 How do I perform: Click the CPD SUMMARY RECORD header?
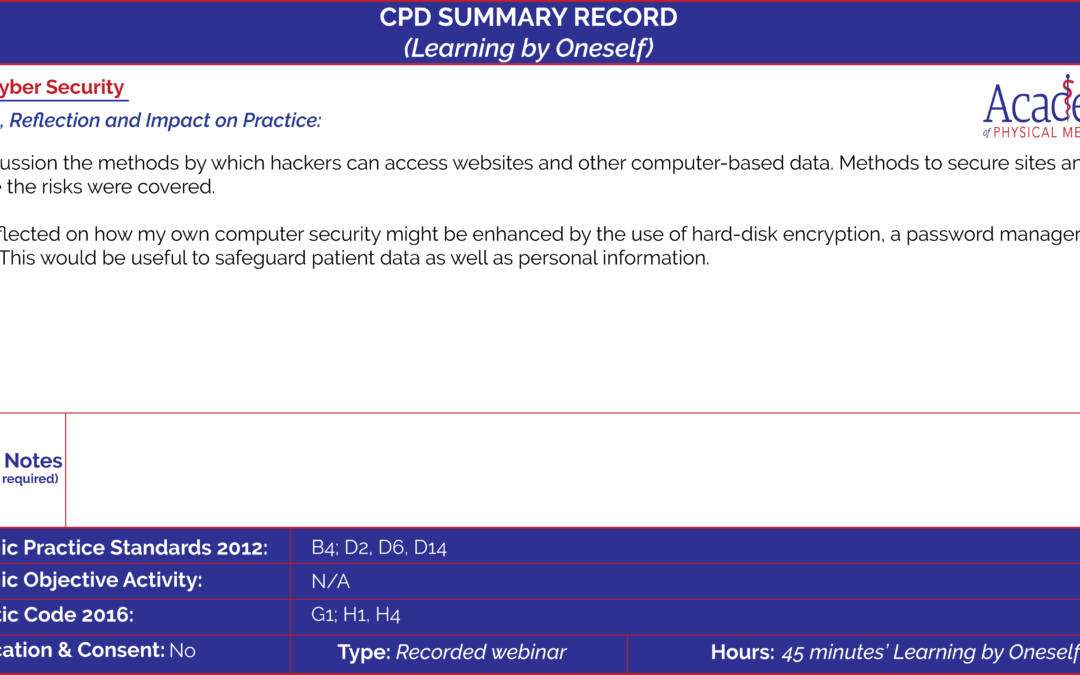(528, 17)
